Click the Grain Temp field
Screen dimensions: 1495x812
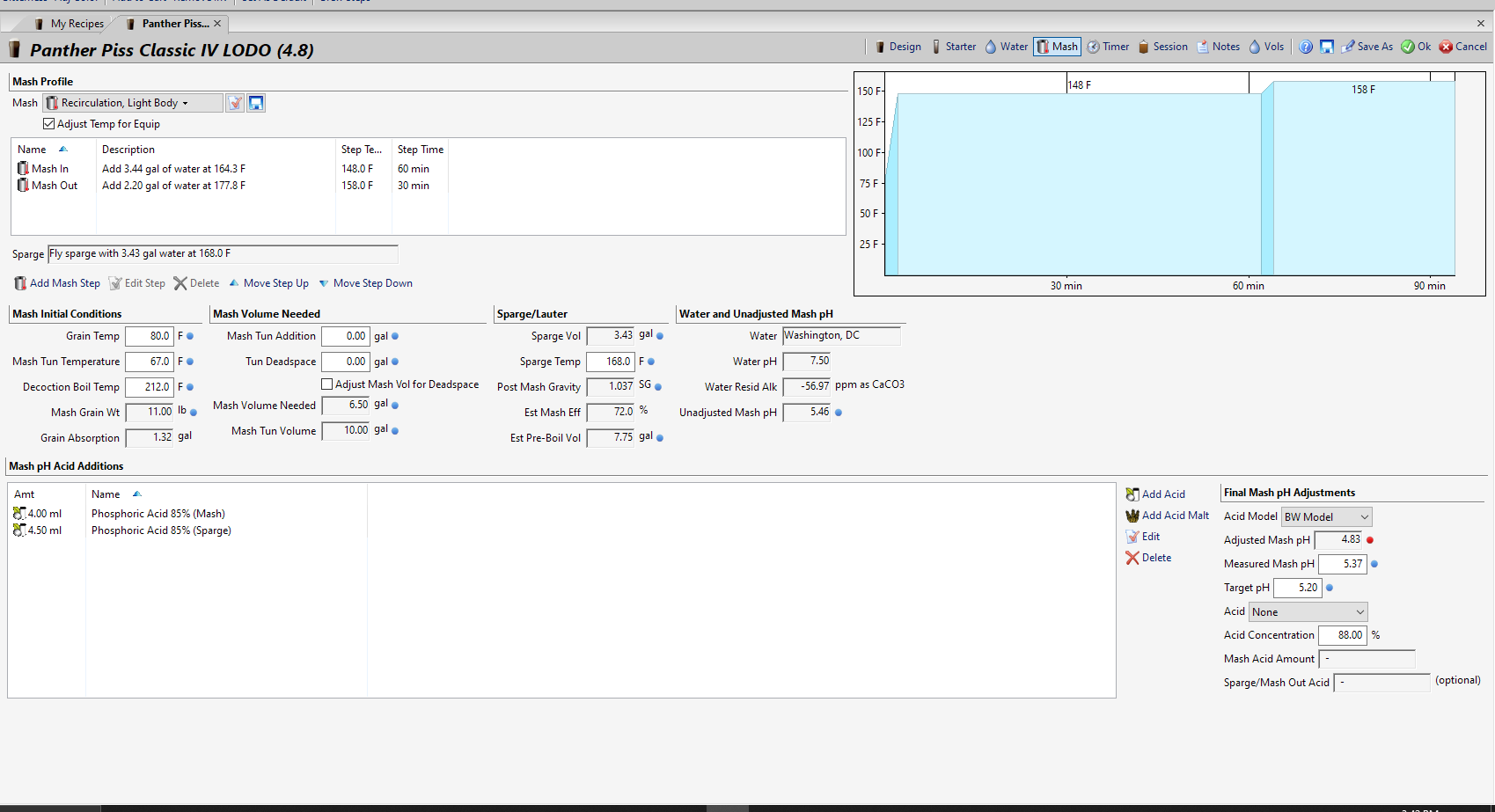click(149, 336)
